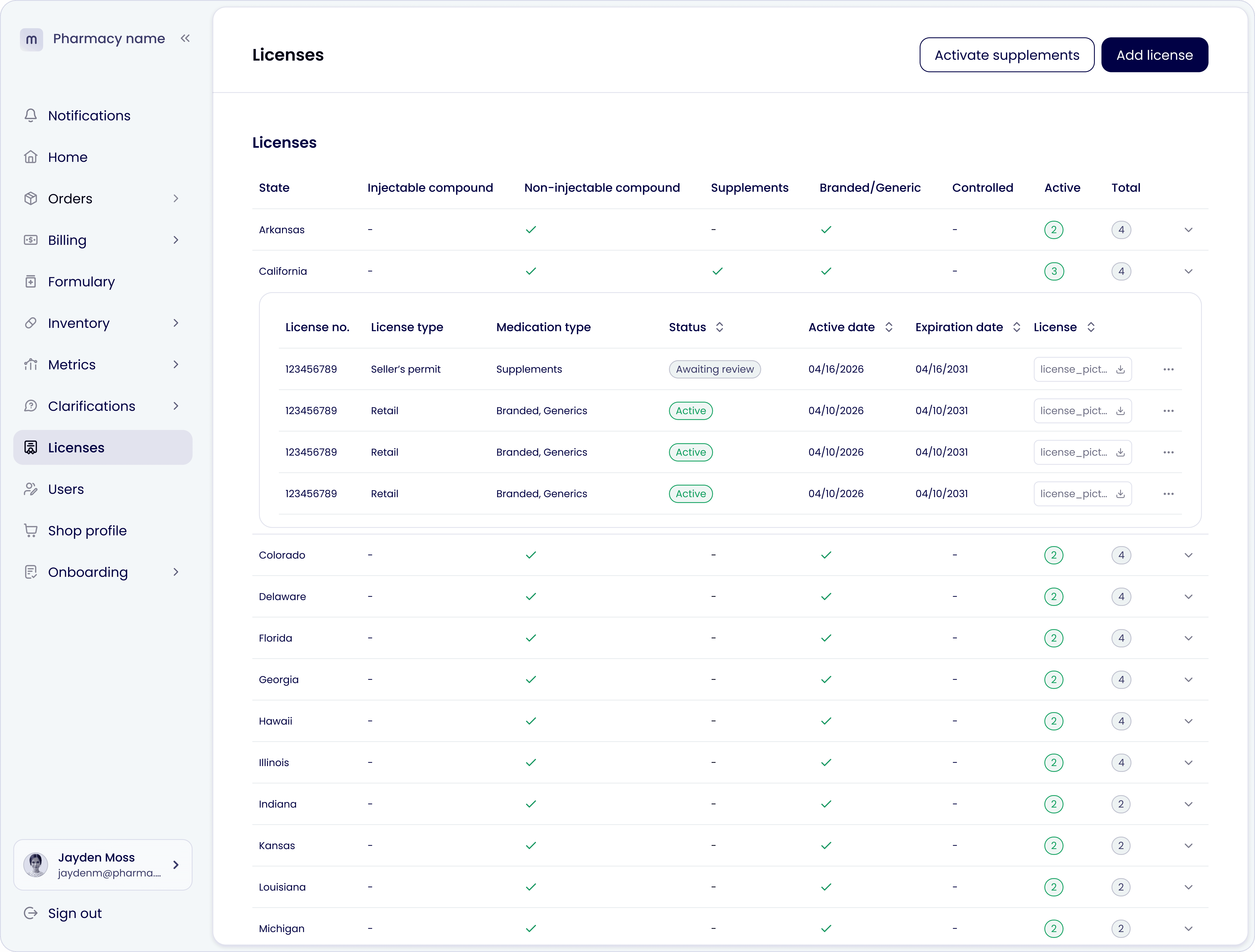Click the Seller's permit license type
The height and width of the screenshot is (952, 1255).
coord(406,369)
